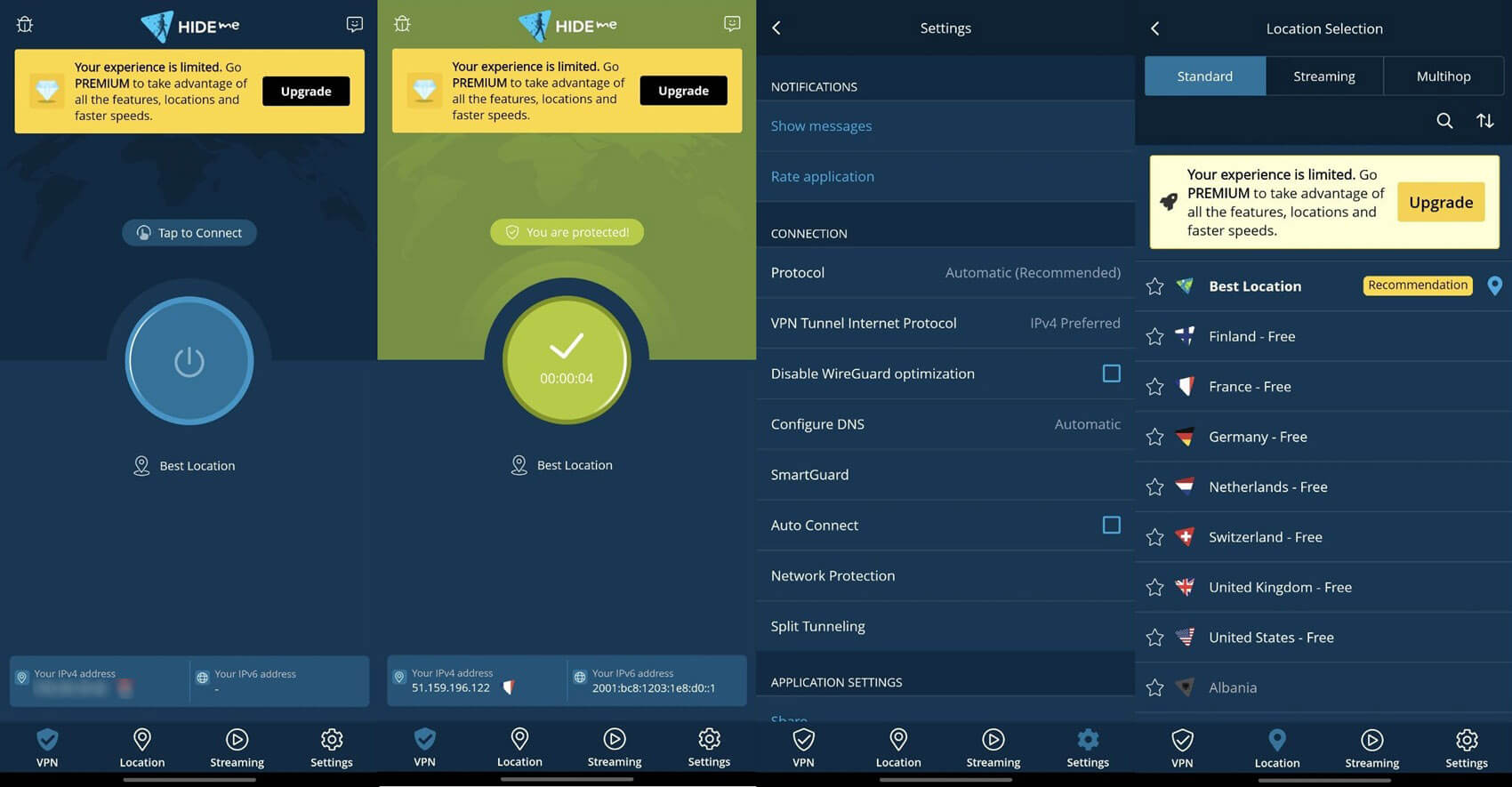Screen dimensions: 1512x787
Task: Open Settings tab on protected screen
Action: click(x=709, y=747)
